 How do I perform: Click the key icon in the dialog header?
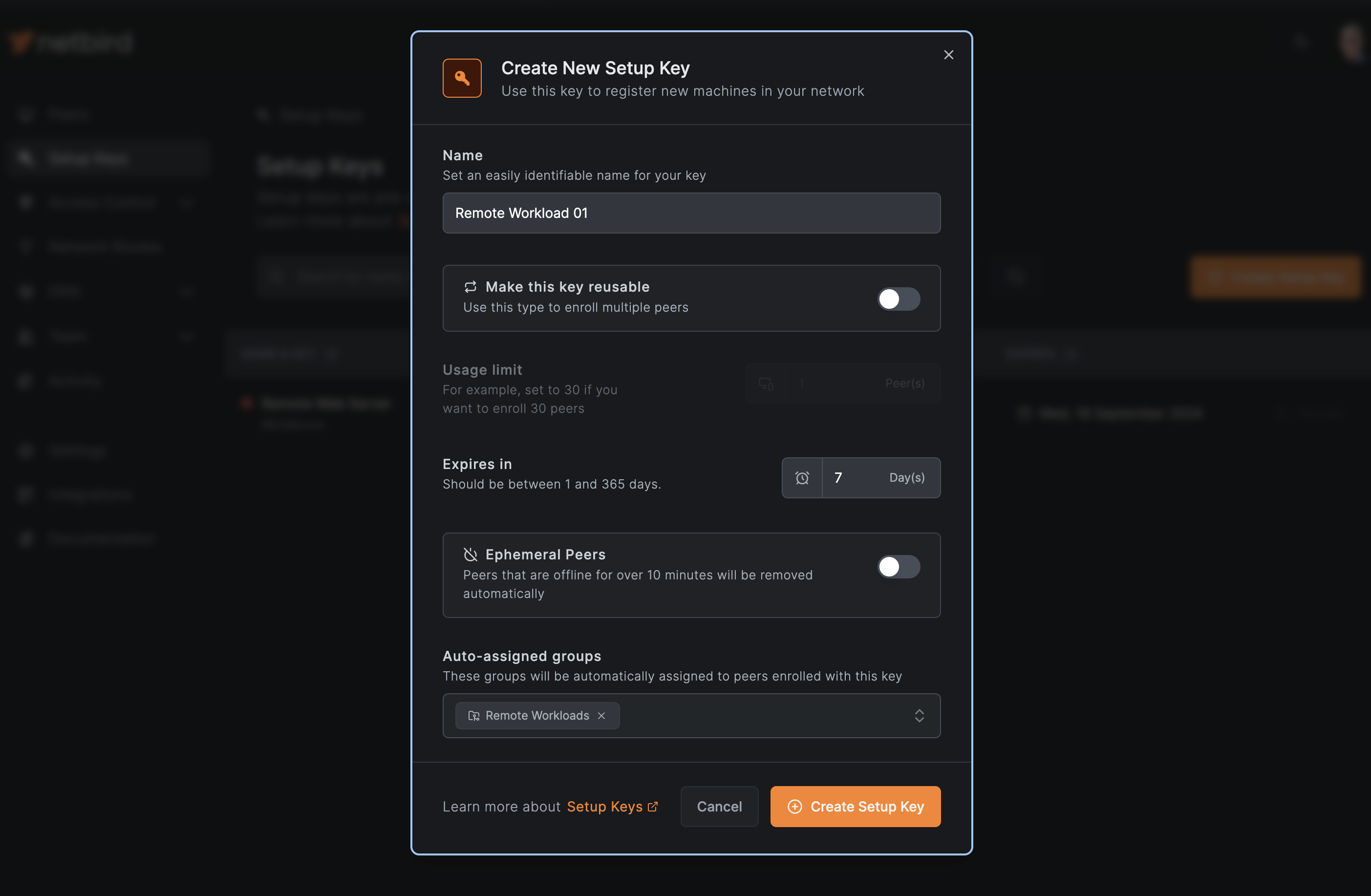coord(461,78)
